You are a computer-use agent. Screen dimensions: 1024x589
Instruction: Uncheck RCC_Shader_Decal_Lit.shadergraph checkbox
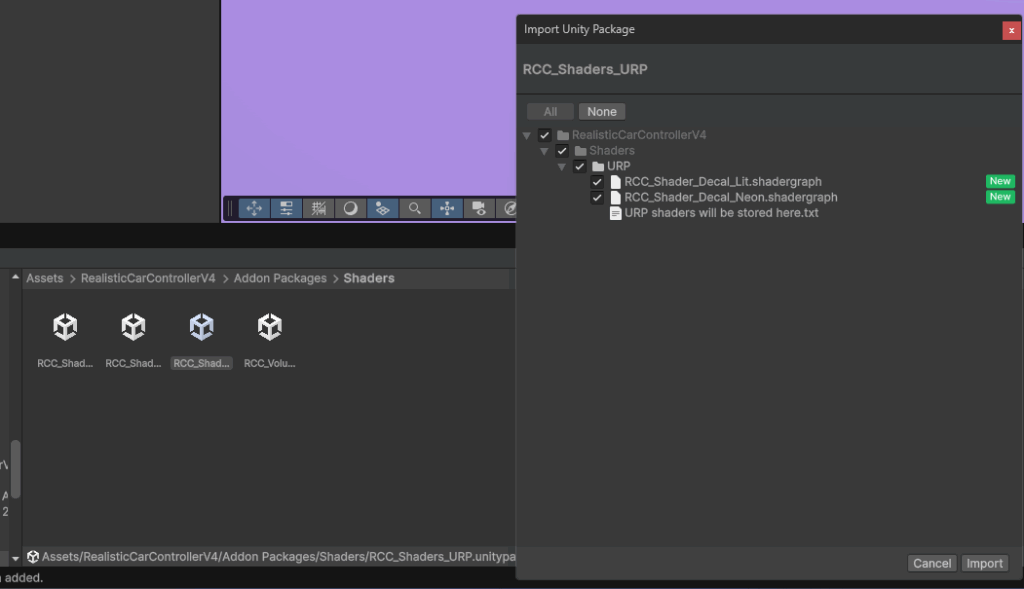click(x=597, y=182)
